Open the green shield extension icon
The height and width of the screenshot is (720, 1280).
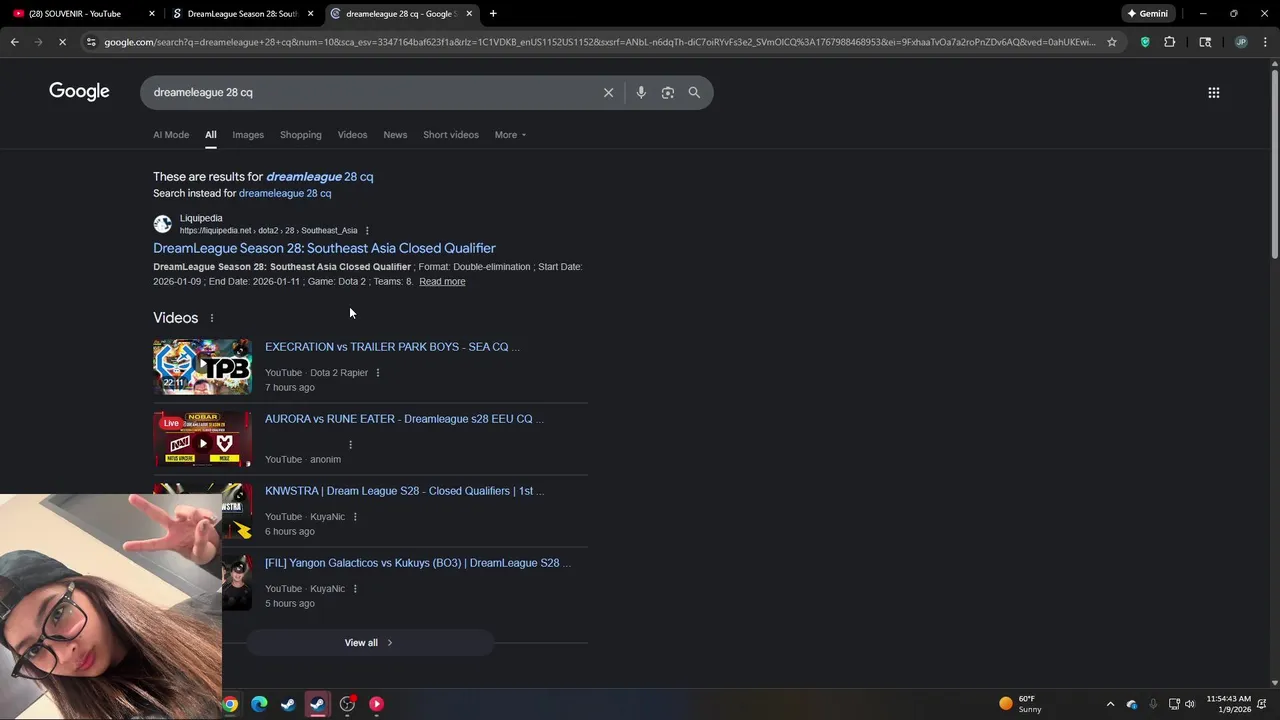pyautogui.click(x=1145, y=42)
